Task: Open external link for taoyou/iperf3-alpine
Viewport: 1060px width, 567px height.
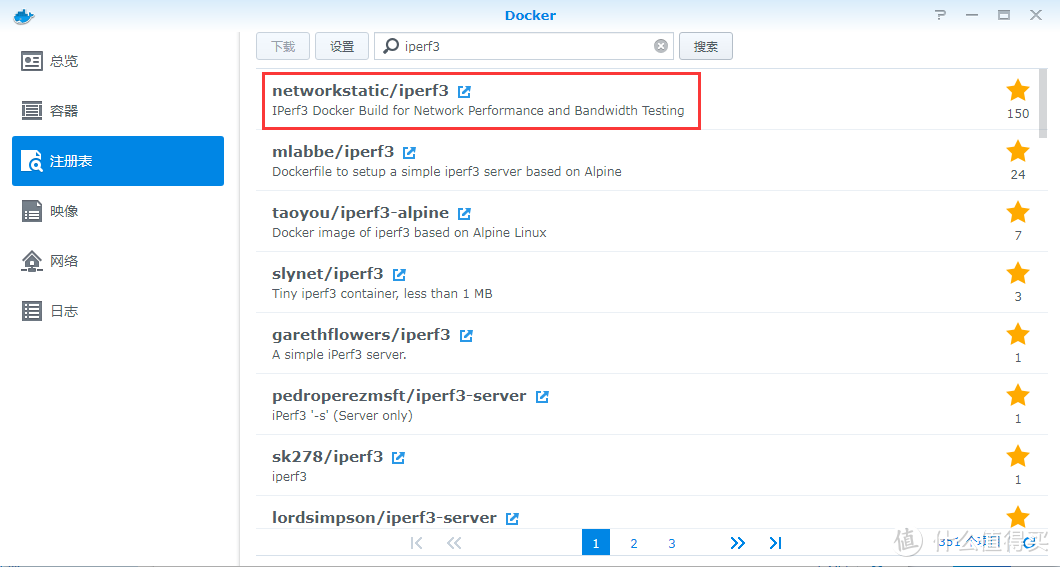Action: [x=464, y=214]
